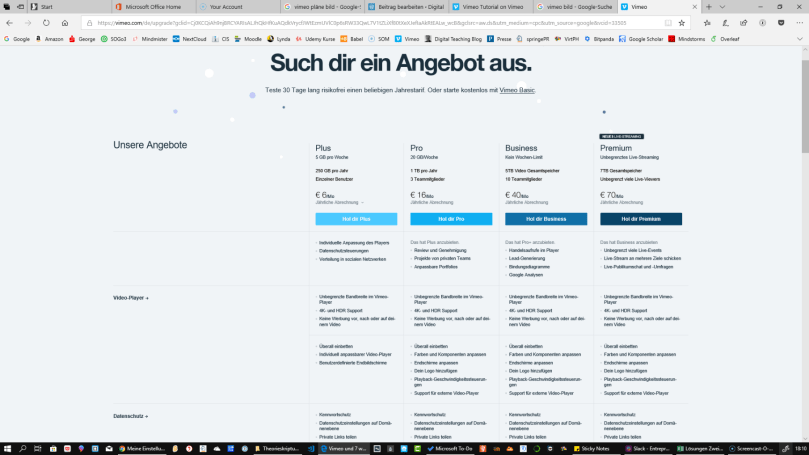This screenshot has height=455, width=809.
Task: Switch to the Start tab
Action: click(70, 7)
